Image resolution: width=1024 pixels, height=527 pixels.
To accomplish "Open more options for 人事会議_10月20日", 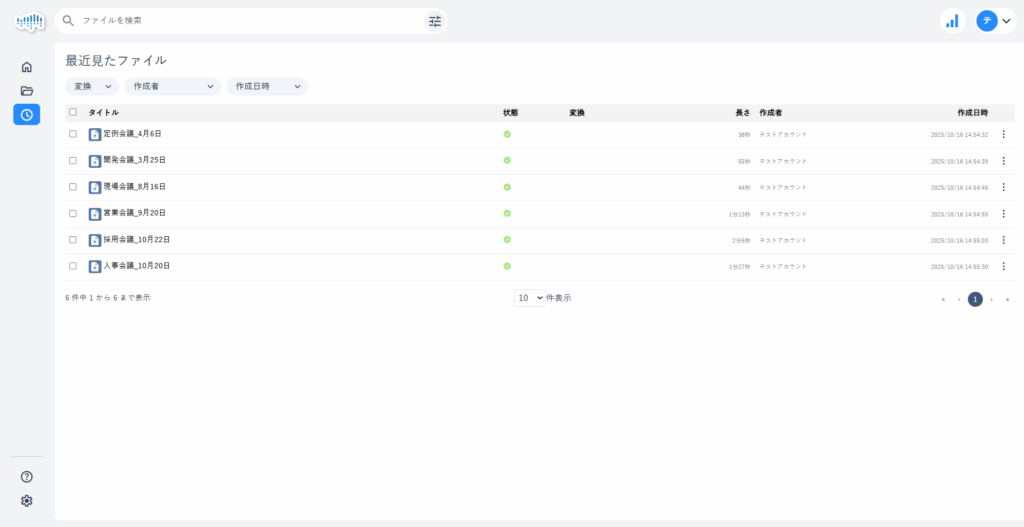I will 1003,267.
